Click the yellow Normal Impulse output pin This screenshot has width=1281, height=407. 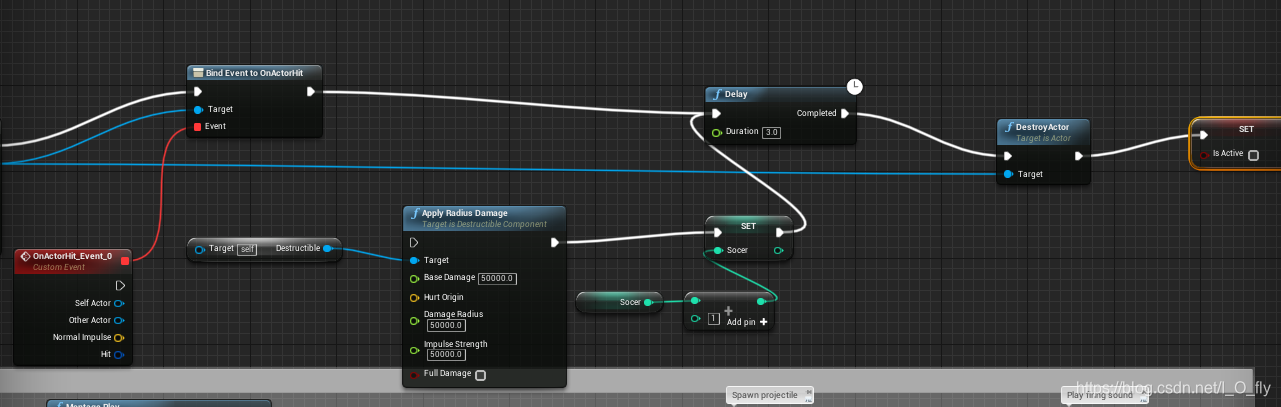tap(119, 337)
